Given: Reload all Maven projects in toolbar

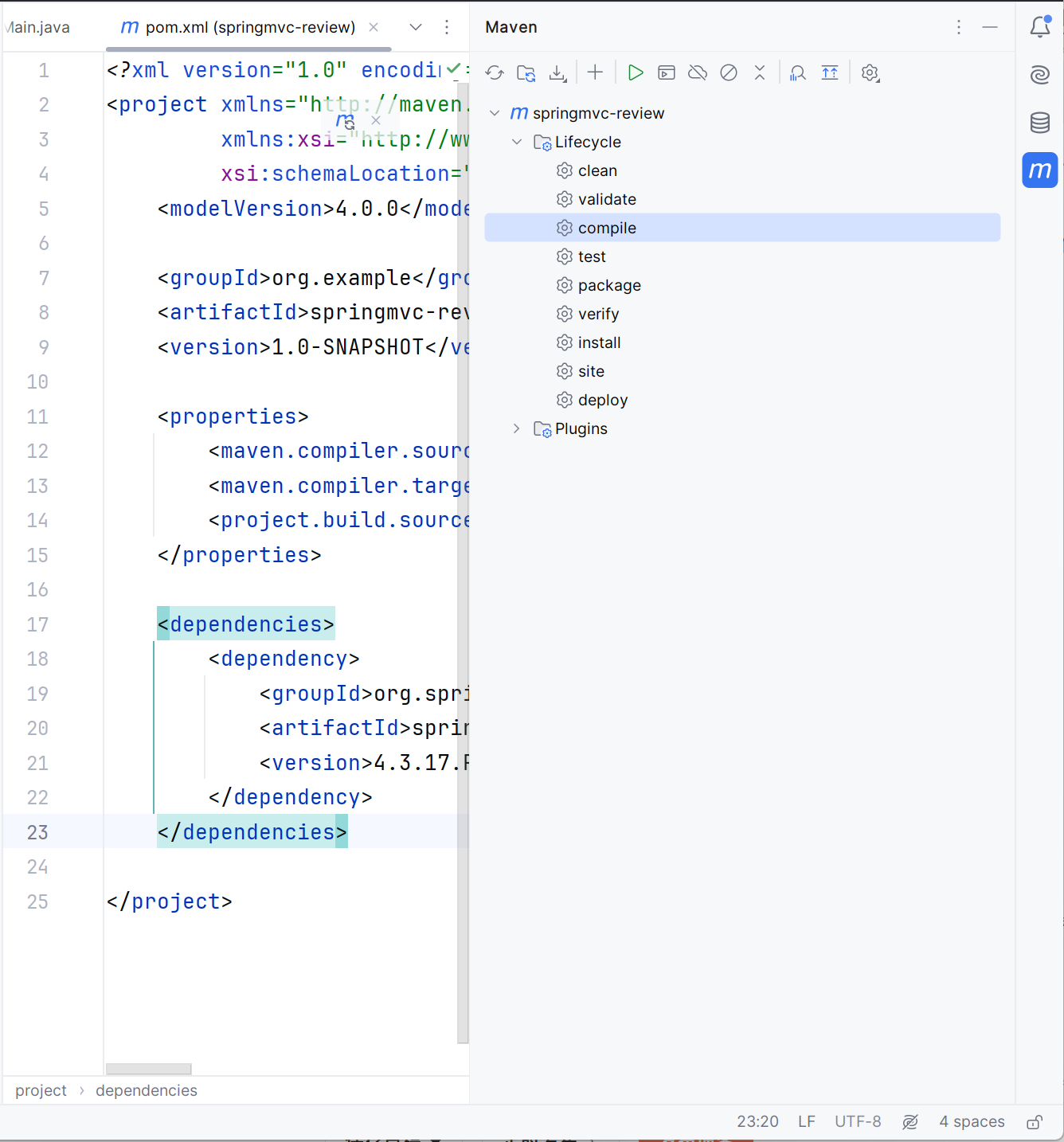Looking at the screenshot, I should click(495, 73).
